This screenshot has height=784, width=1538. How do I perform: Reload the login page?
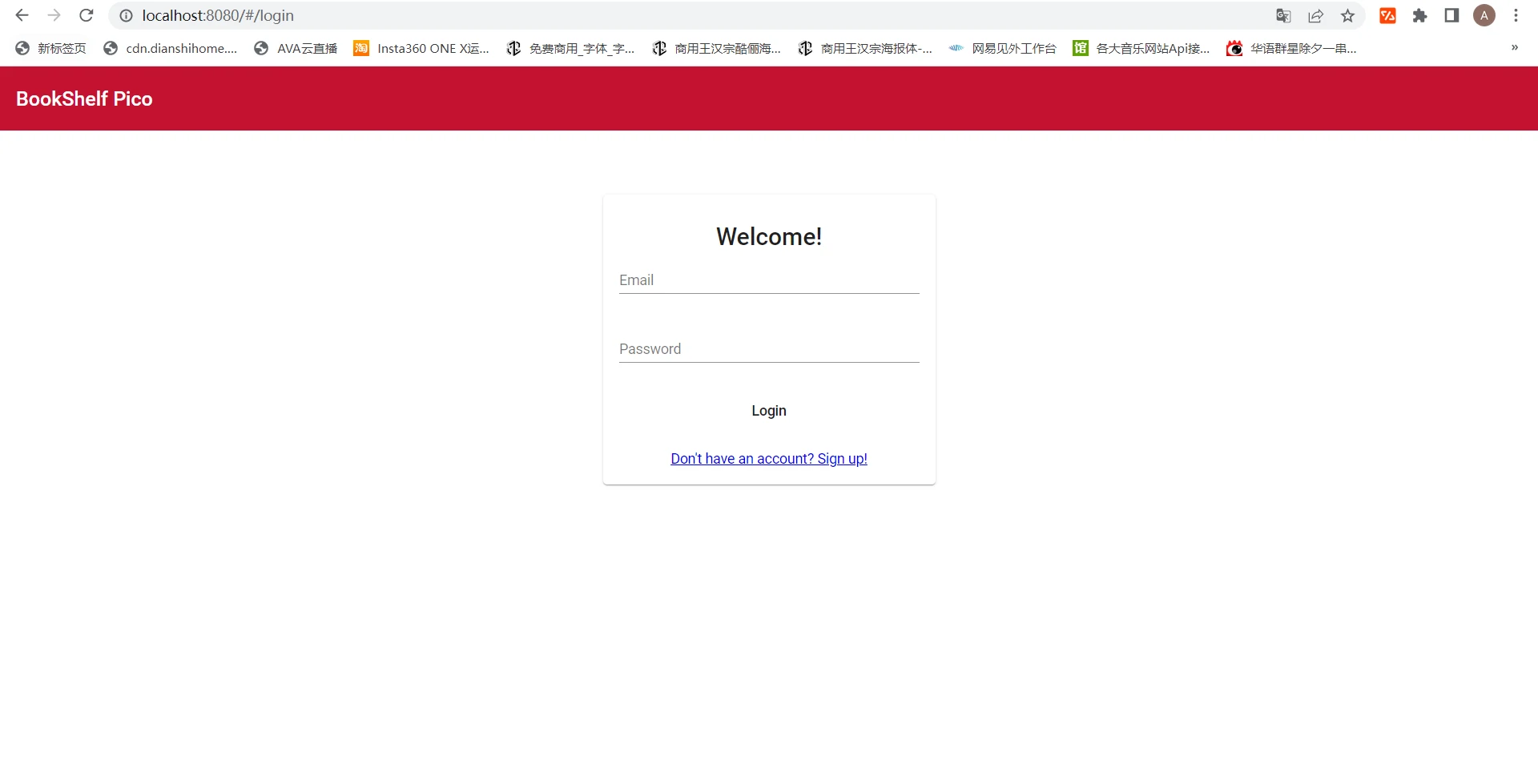tap(87, 15)
